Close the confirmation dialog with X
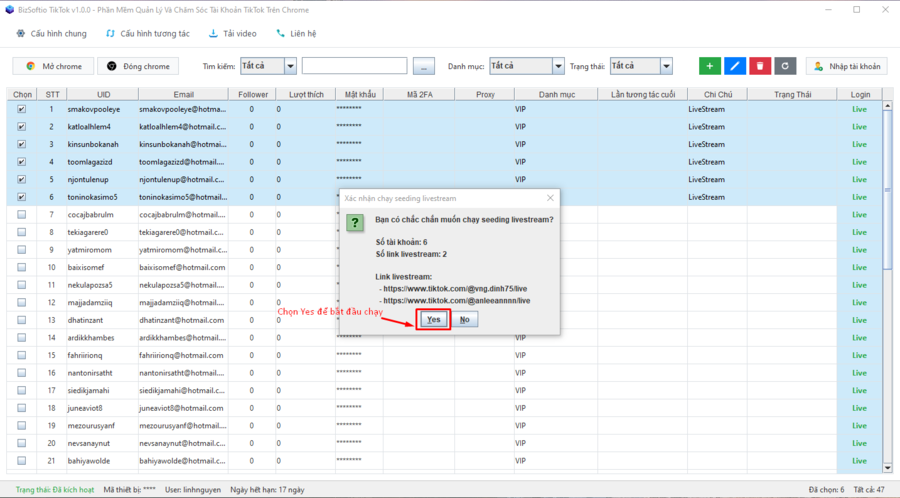 (x=550, y=198)
